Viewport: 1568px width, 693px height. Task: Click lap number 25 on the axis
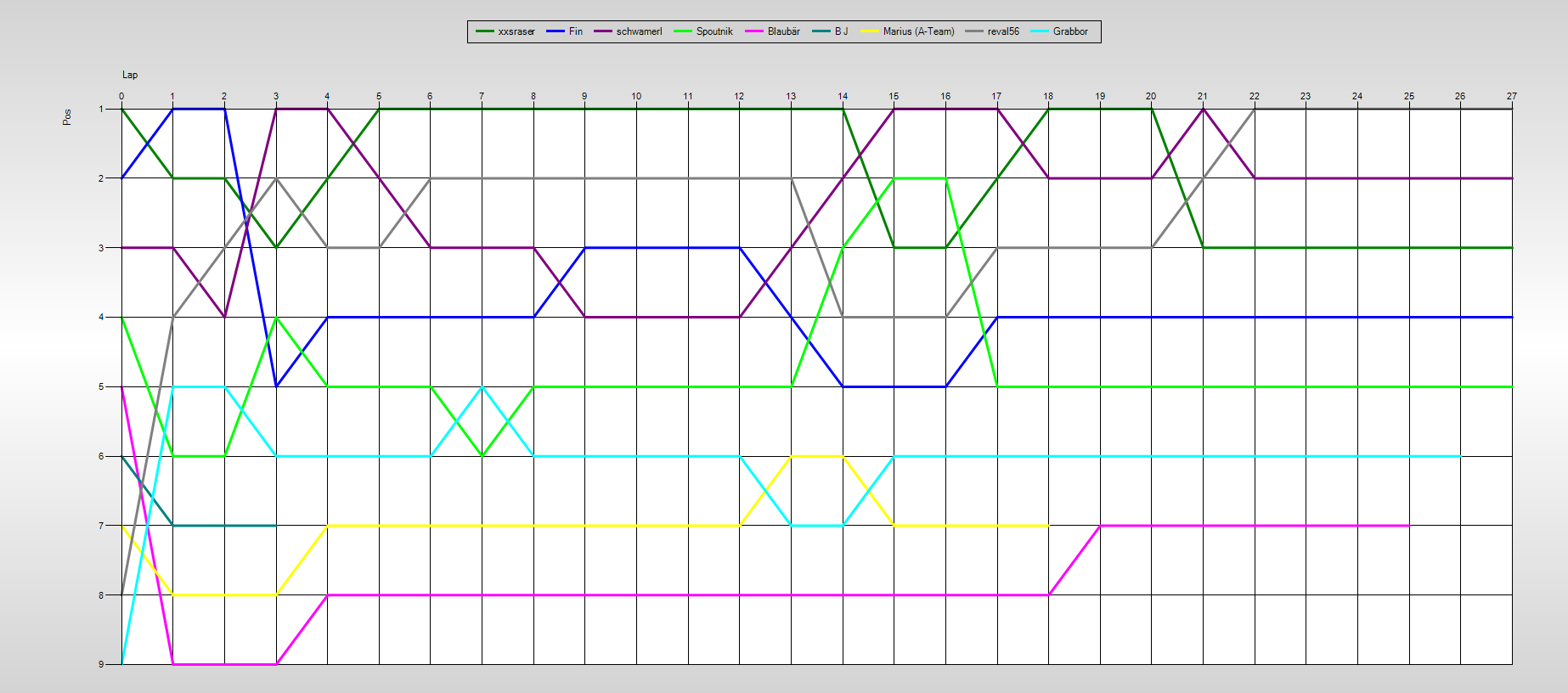[x=1409, y=96]
